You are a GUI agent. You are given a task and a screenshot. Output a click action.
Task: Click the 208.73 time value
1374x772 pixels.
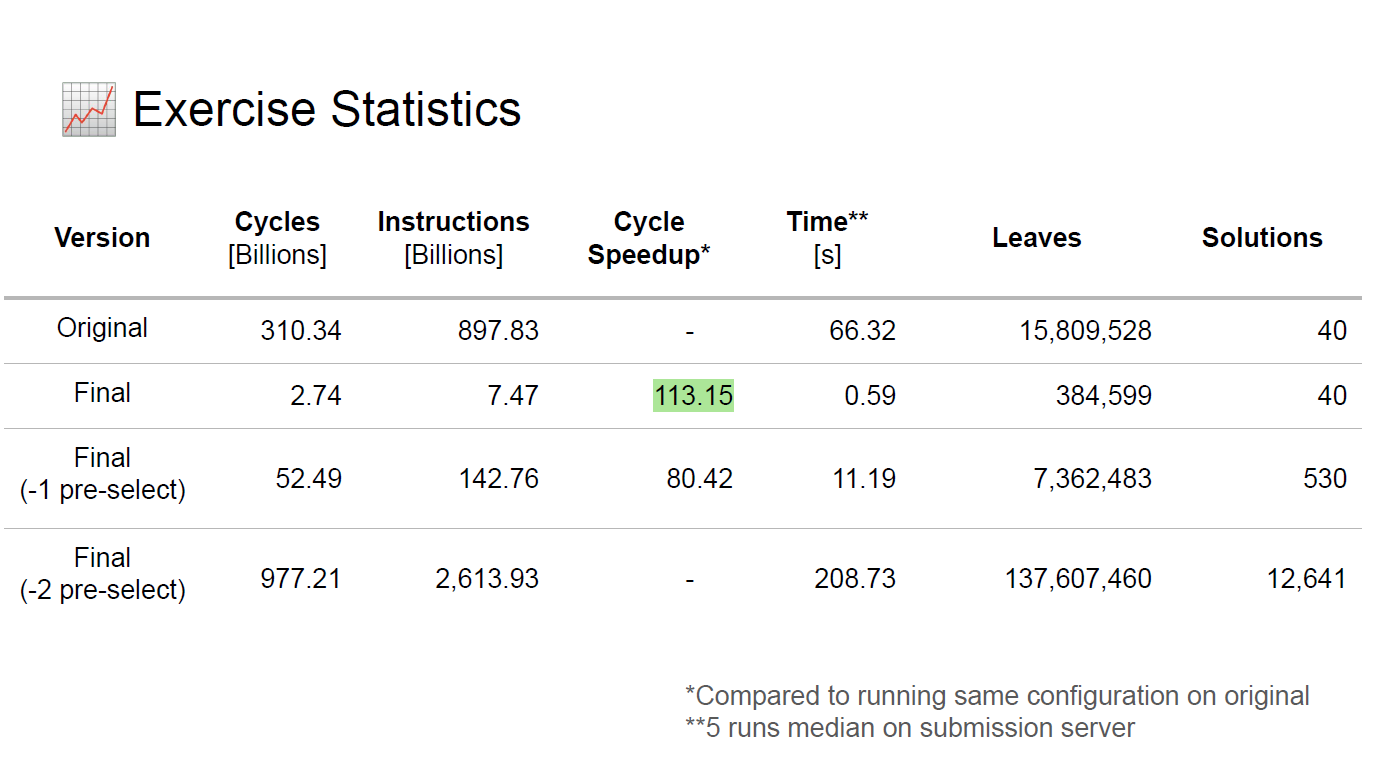pos(855,579)
